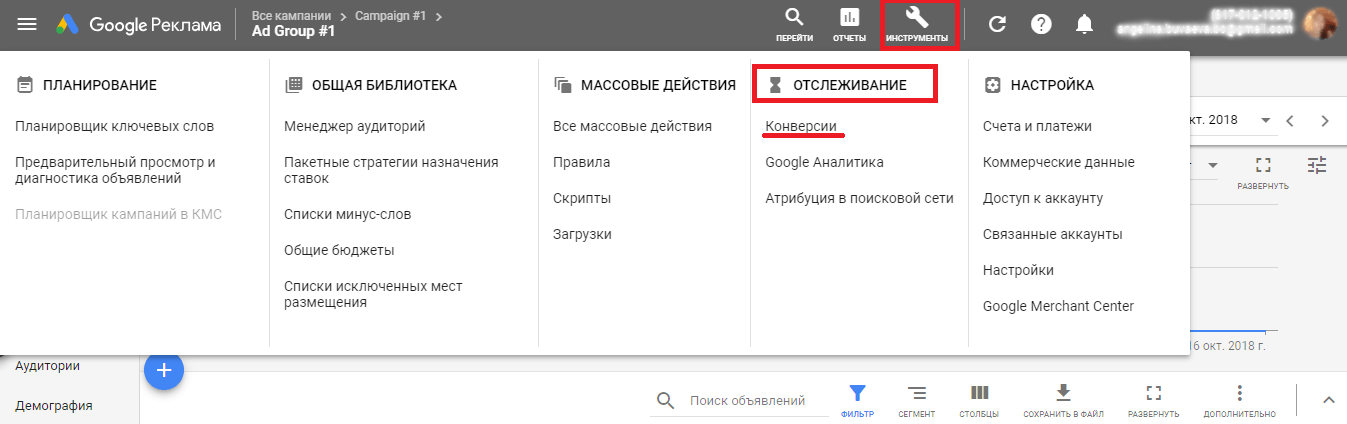Click the Общая библиотека section header
1347x424 pixels.
click(371, 85)
